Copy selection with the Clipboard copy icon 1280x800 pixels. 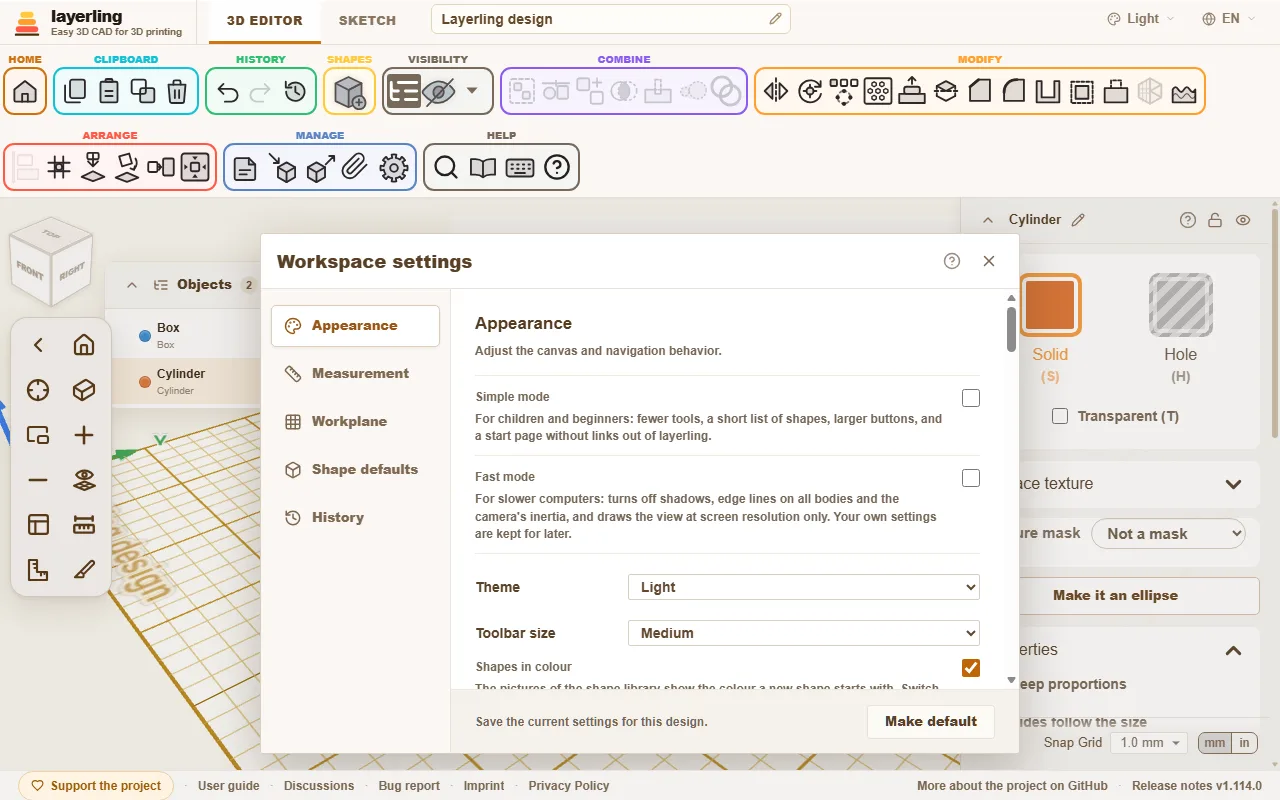click(x=75, y=91)
